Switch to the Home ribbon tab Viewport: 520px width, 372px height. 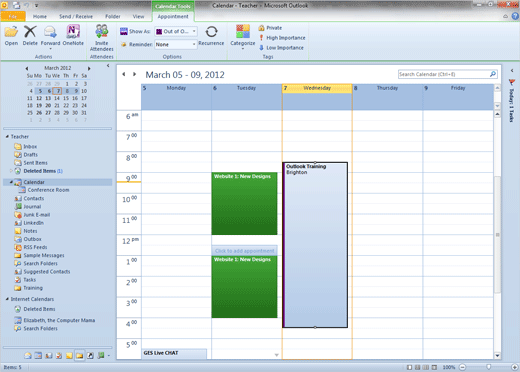click(40, 16)
